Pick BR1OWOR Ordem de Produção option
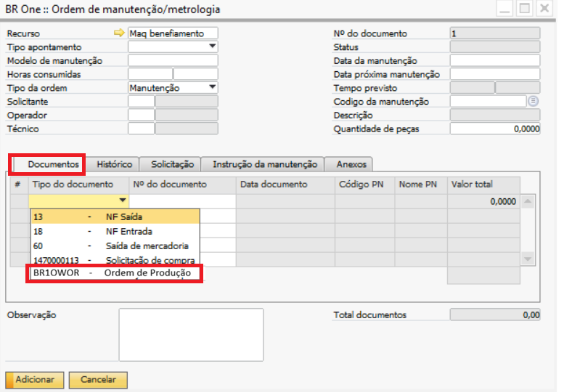The image size is (567, 392). (115, 273)
